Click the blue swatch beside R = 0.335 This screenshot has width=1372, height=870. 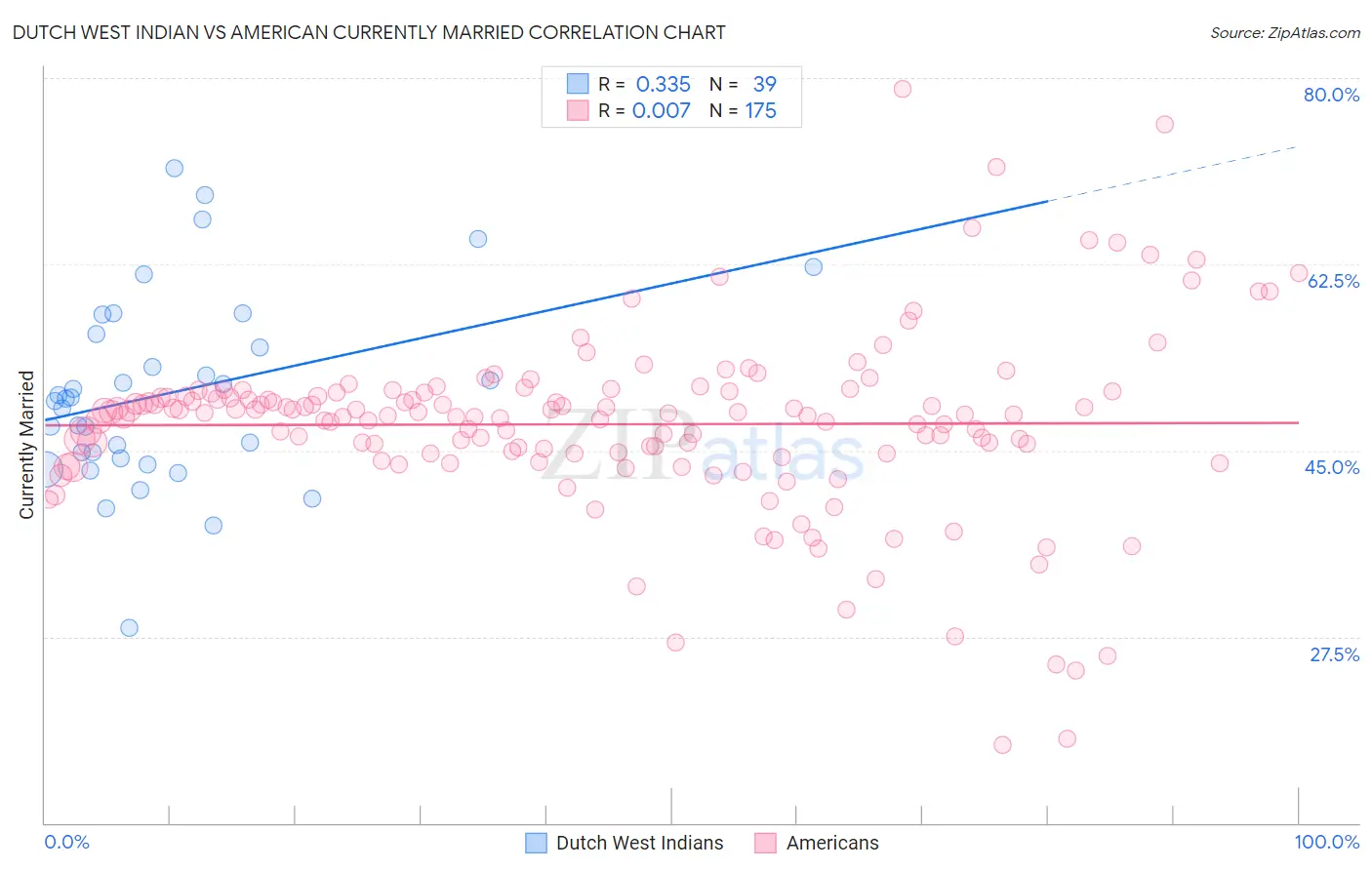click(x=578, y=84)
